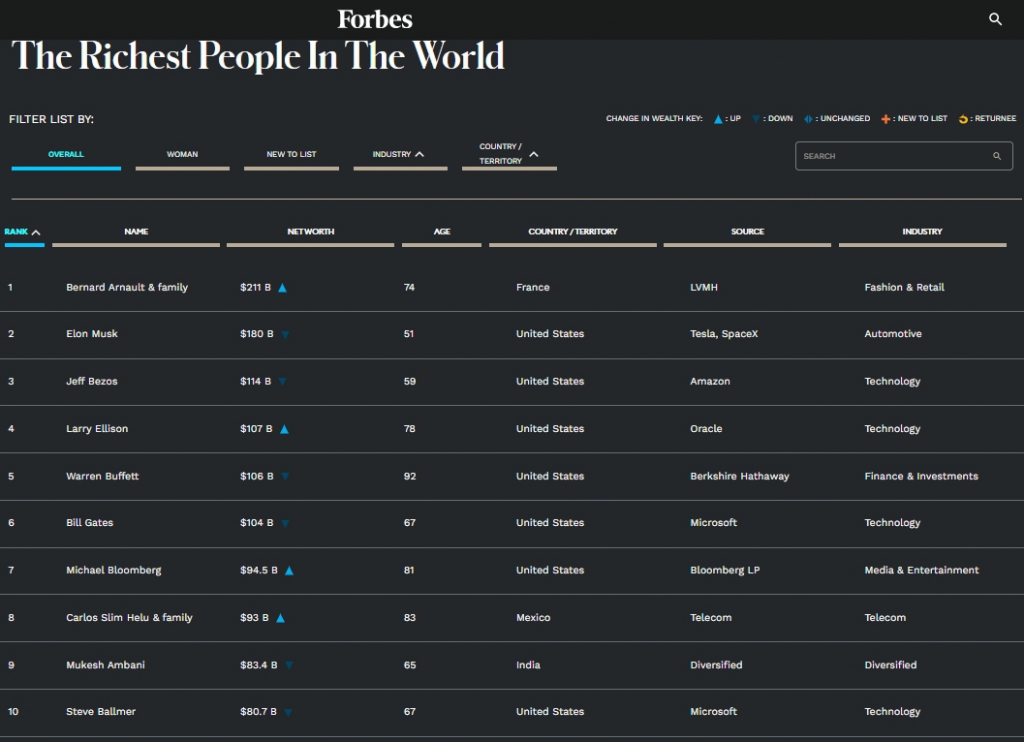Select Warren Buffett name

pyautogui.click(x=103, y=476)
